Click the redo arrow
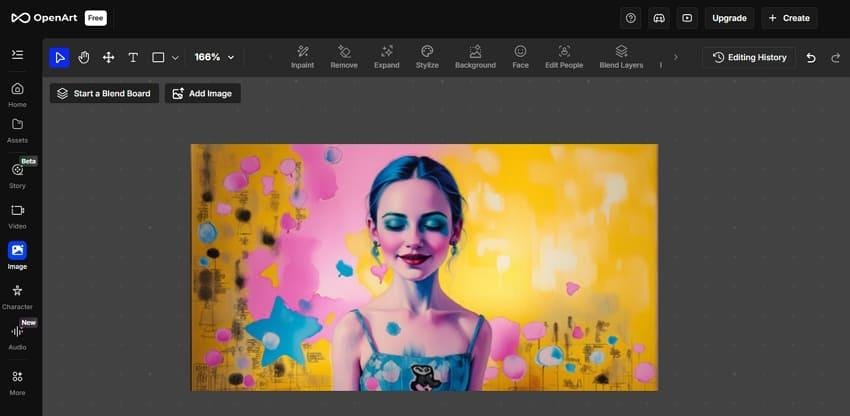The height and width of the screenshot is (416, 850). coord(836,57)
